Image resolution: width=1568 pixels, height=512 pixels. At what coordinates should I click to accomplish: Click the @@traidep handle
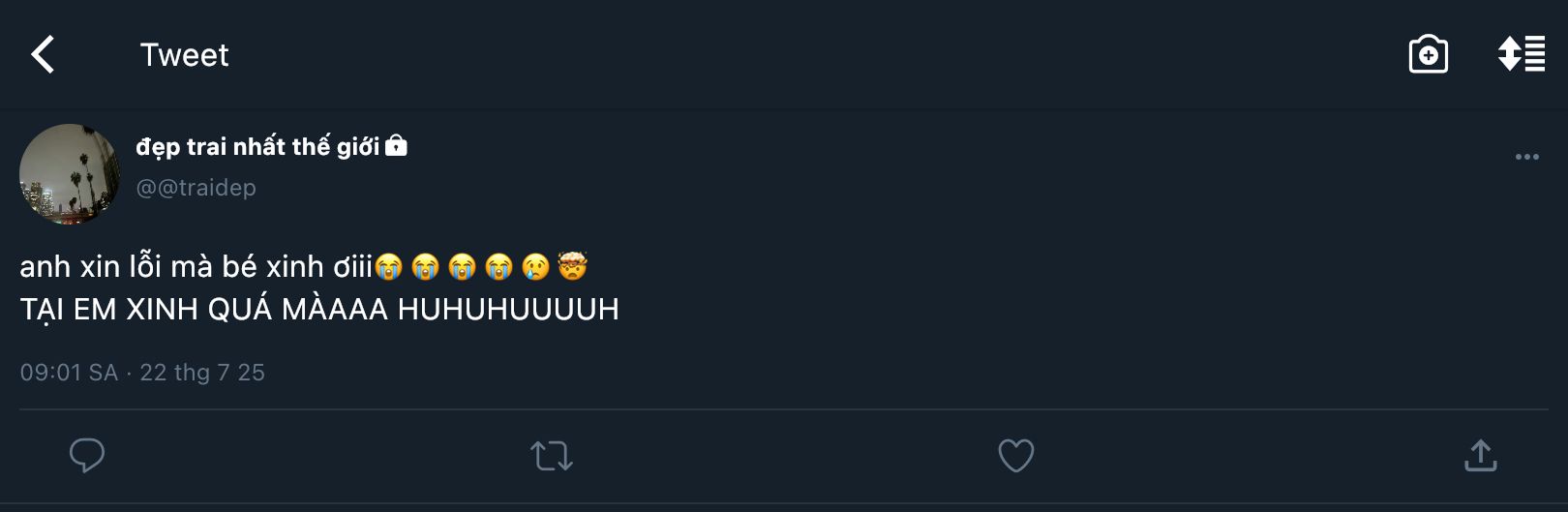click(196, 188)
